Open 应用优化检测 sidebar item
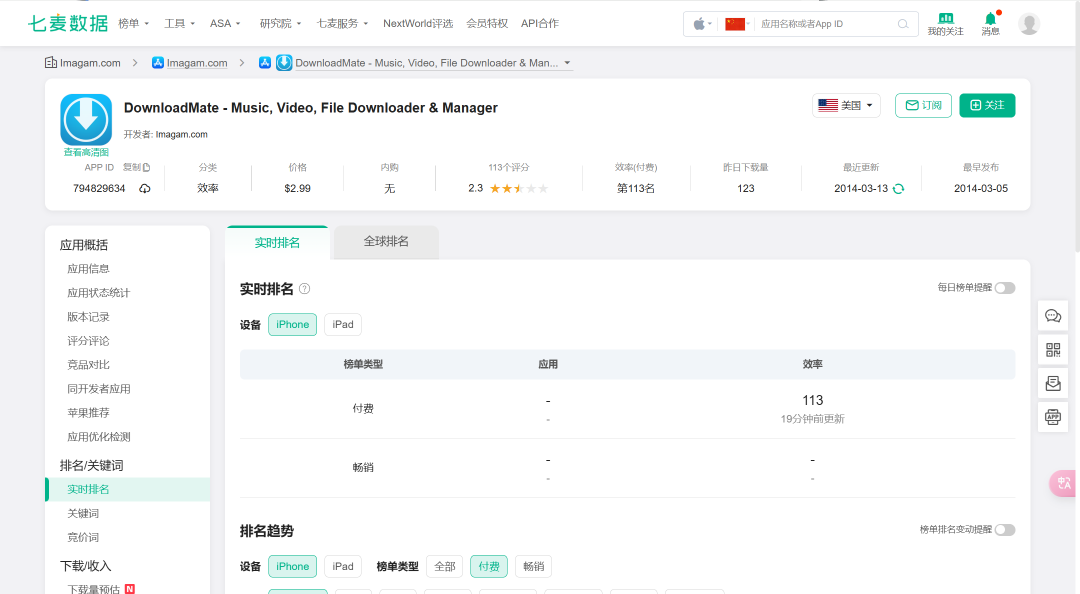 (x=98, y=437)
